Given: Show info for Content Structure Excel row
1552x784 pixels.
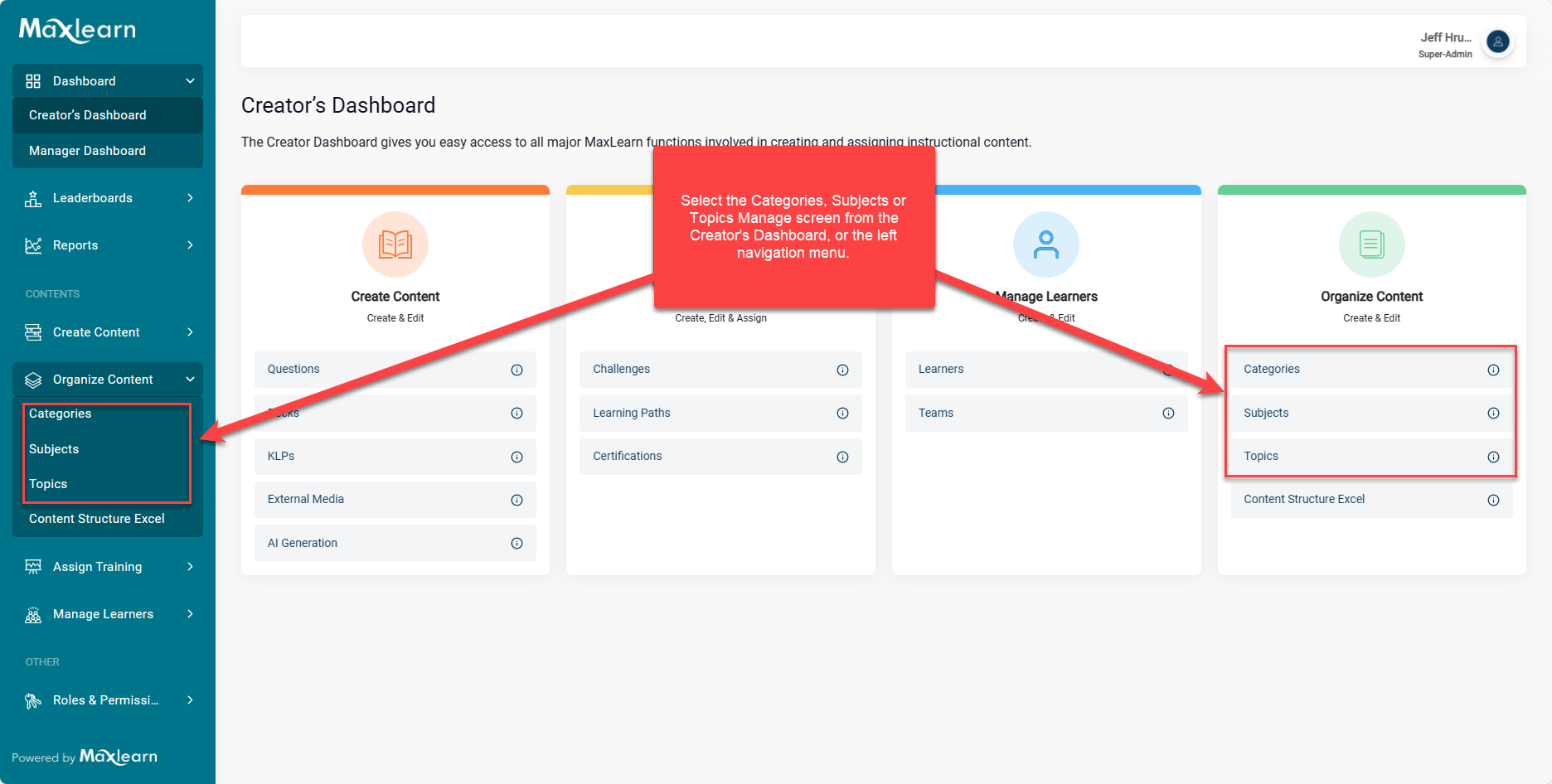Looking at the screenshot, I should pos(1494,500).
